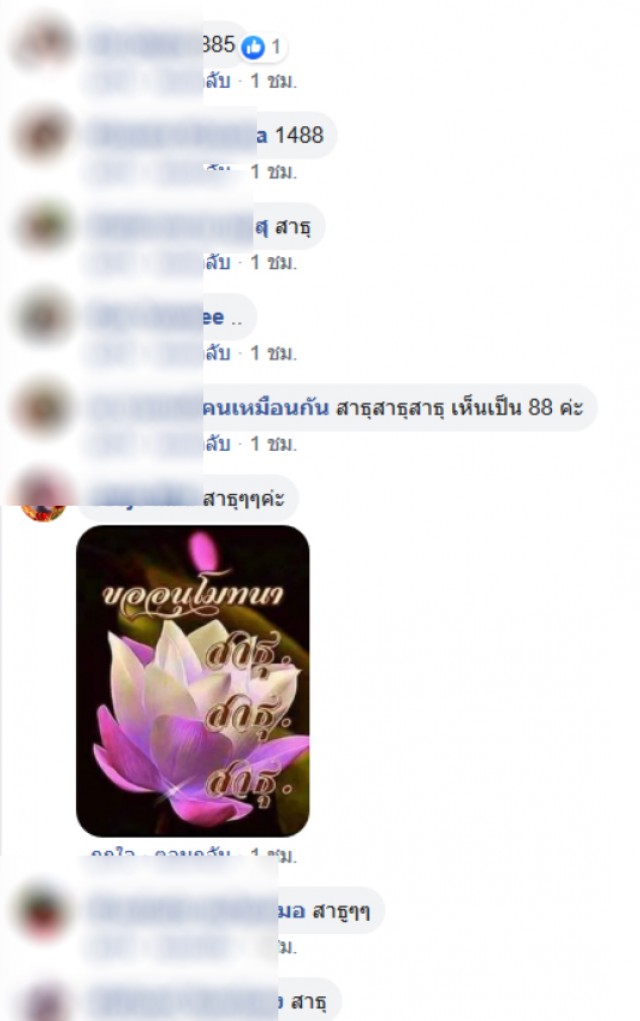Click the avatar next to the 'มอ สาธุๆๆ' comment
This screenshot has width=640, height=1021.
pos(44,910)
